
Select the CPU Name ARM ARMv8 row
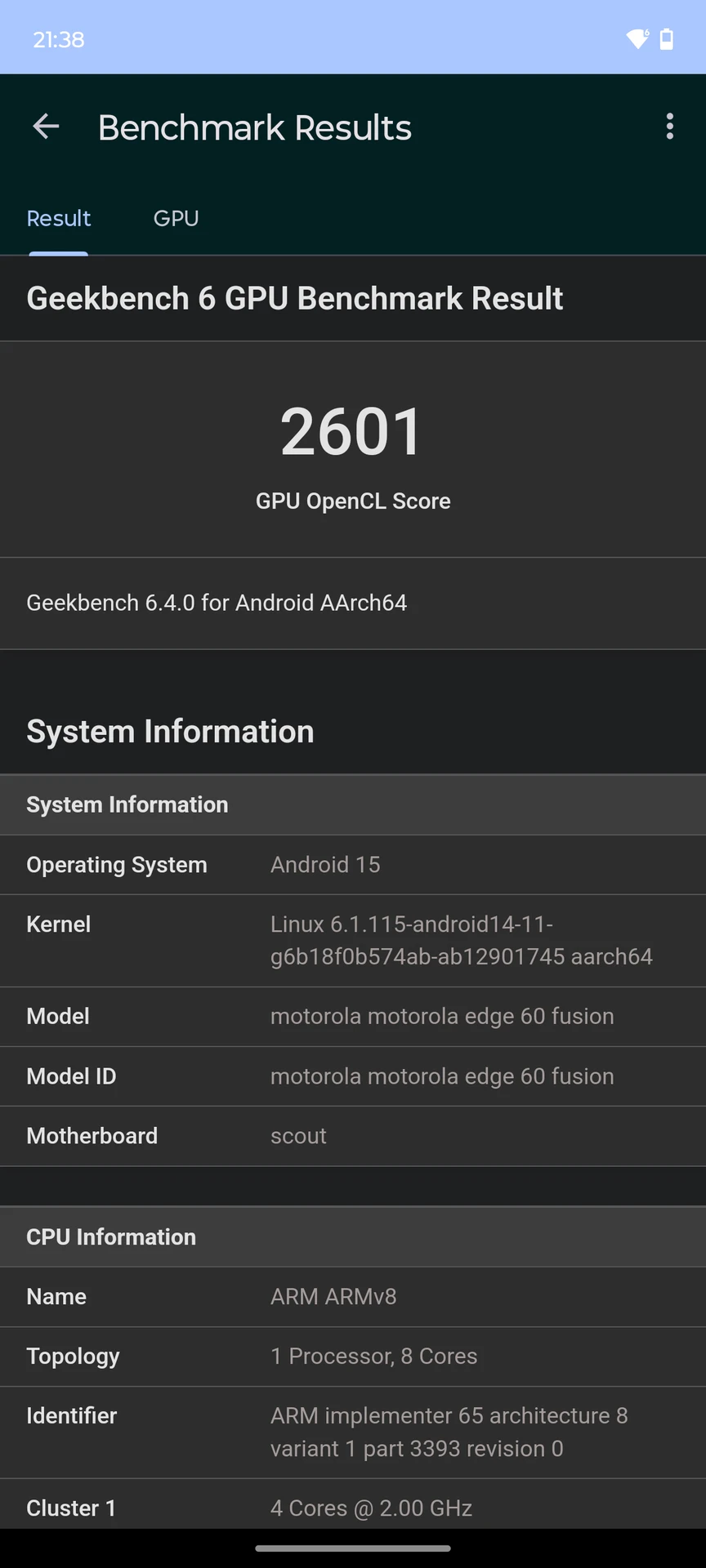point(353,1297)
